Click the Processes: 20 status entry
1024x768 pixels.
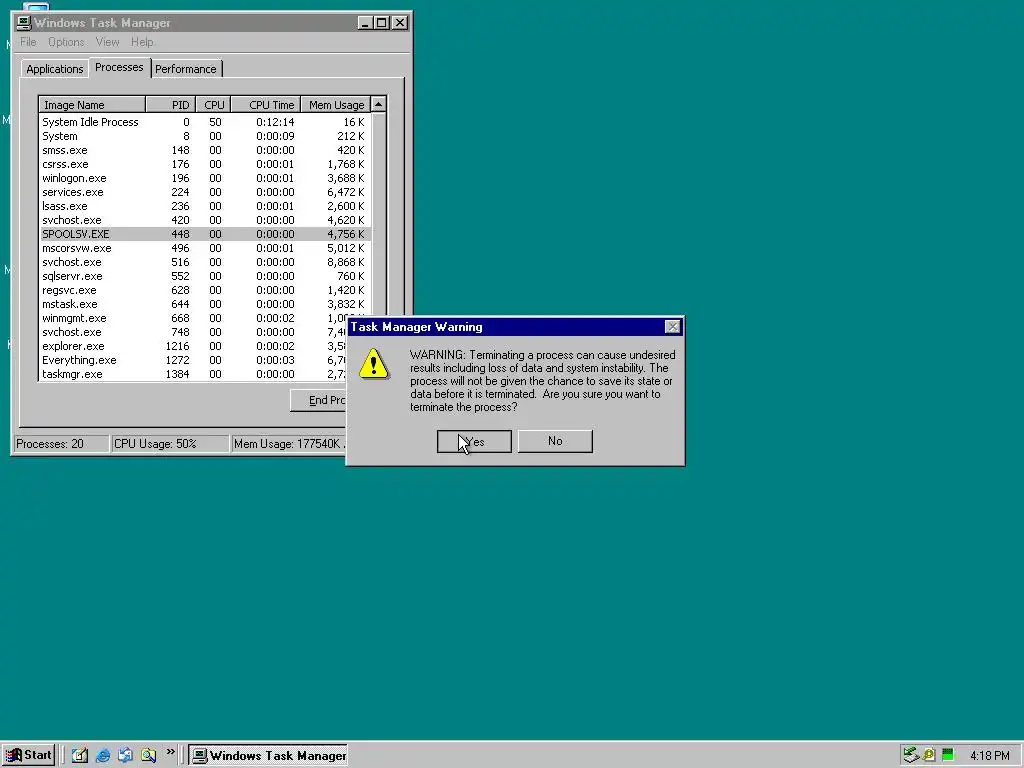61,444
